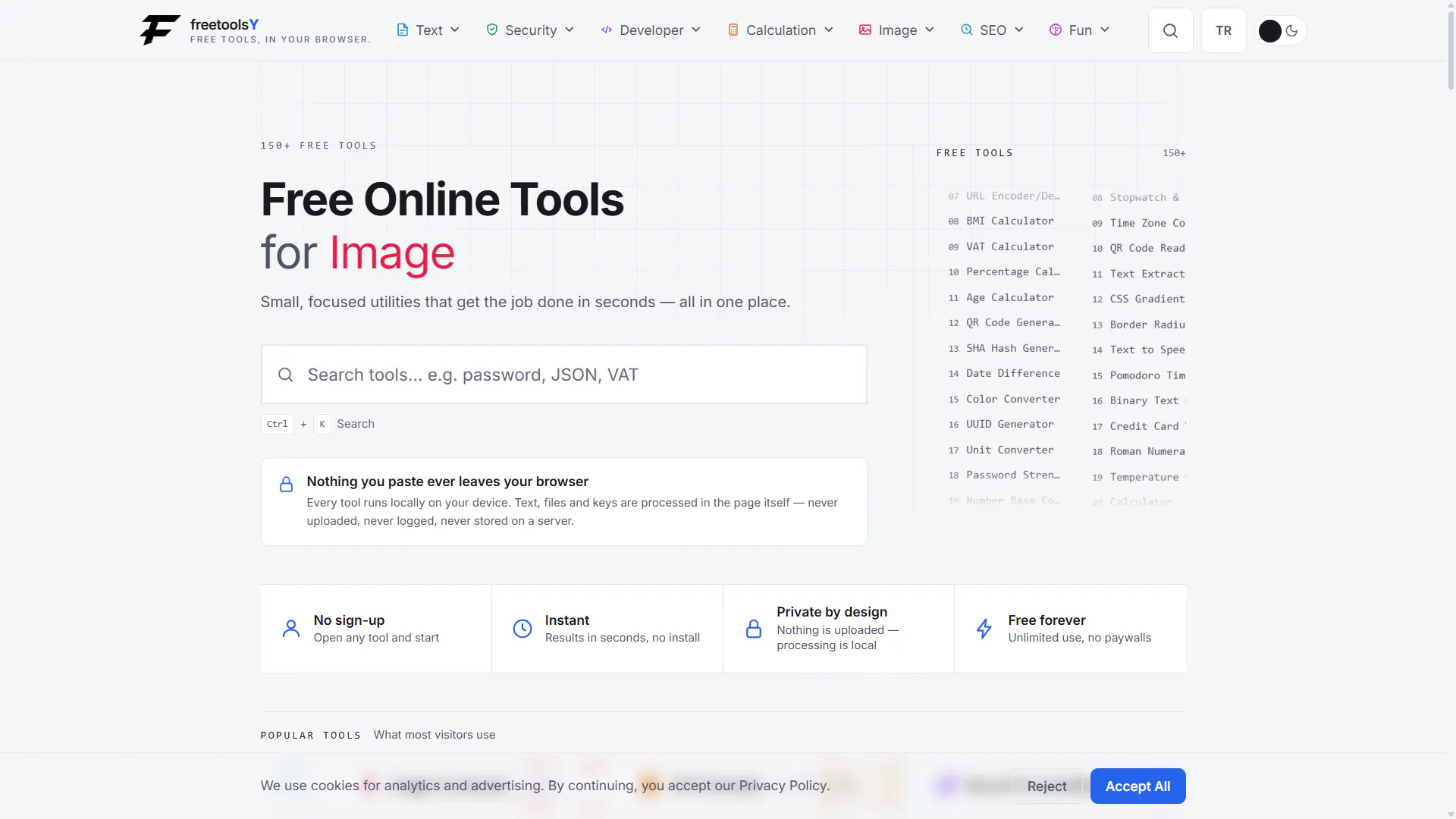The height and width of the screenshot is (819, 1456).
Task: Click the Developer code icon
Action: click(607, 30)
